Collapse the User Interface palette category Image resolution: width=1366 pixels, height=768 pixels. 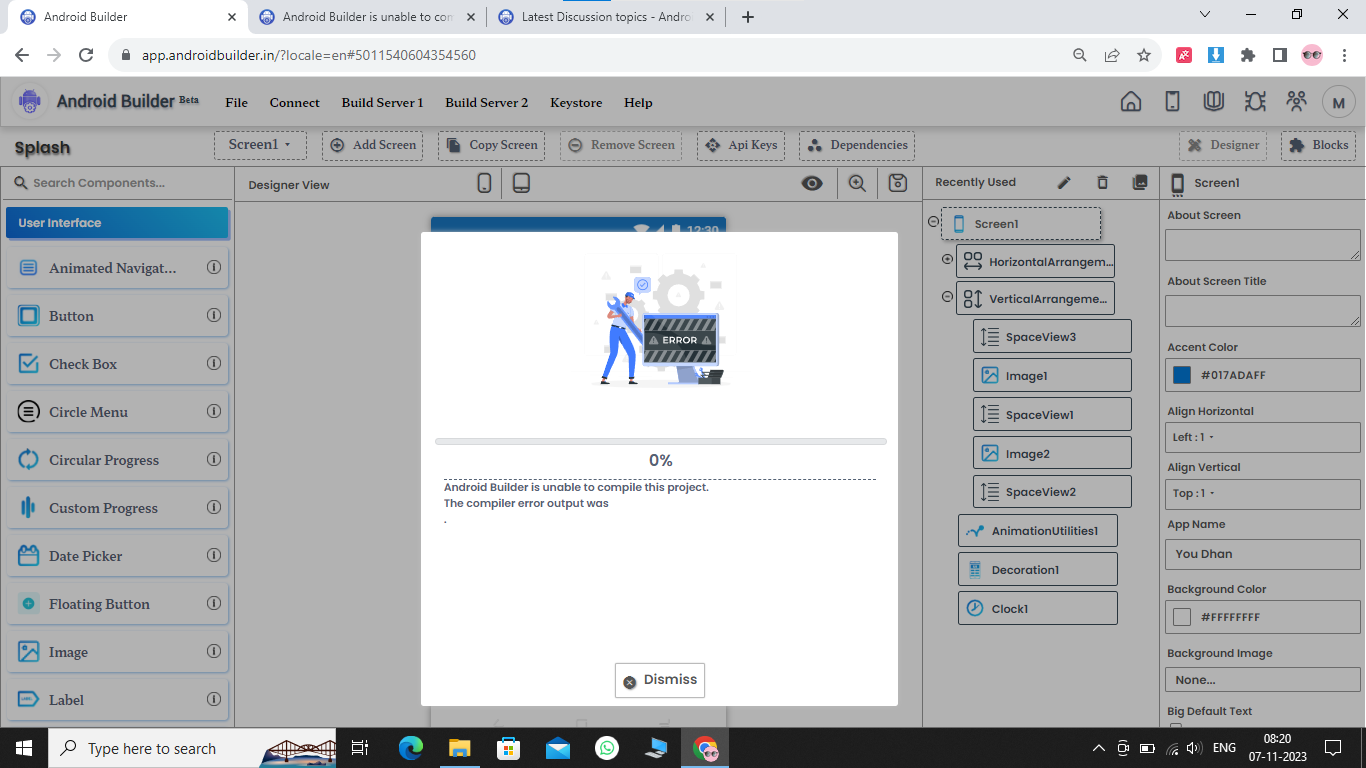coord(117,223)
